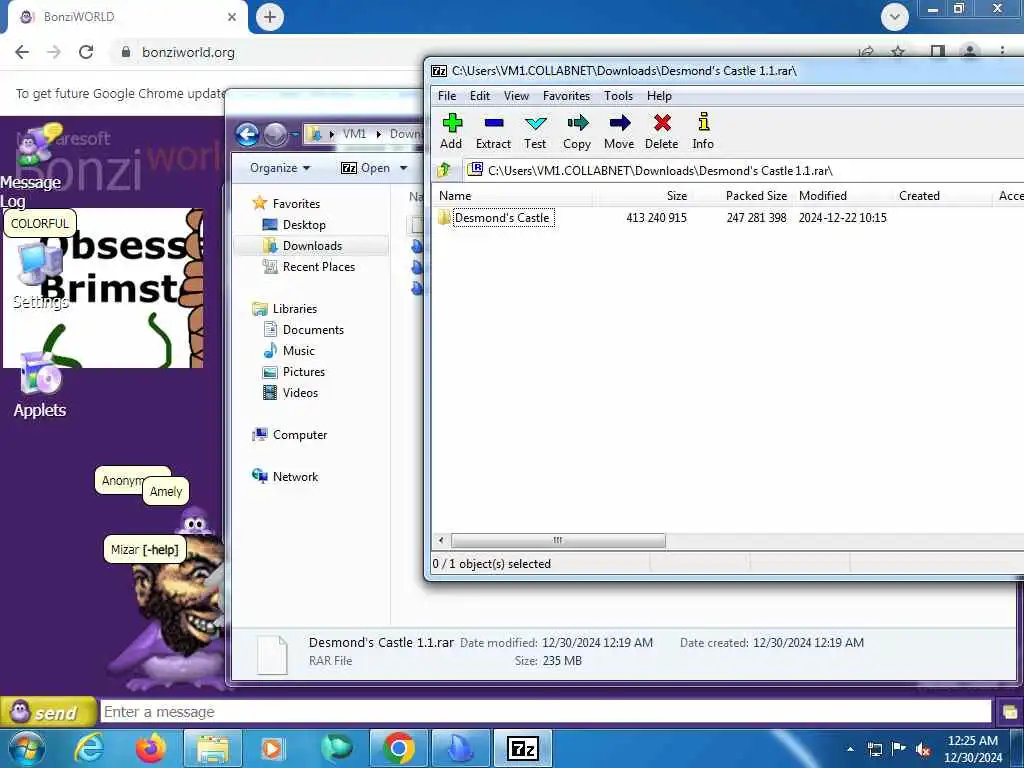Delete the selection with the red X icon
The width and height of the screenshot is (1024, 768).
(x=662, y=131)
